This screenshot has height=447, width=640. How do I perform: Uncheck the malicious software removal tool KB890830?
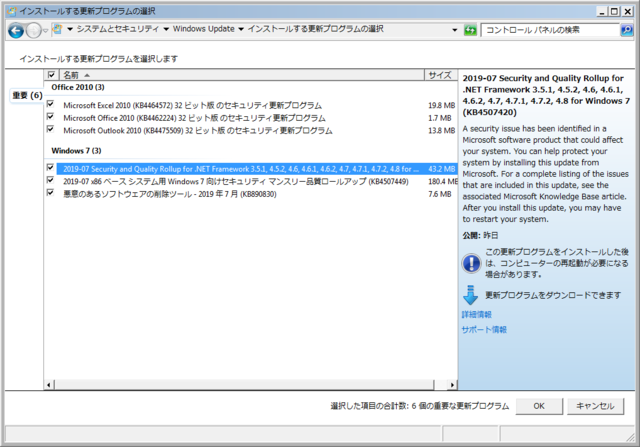(x=50, y=192)
